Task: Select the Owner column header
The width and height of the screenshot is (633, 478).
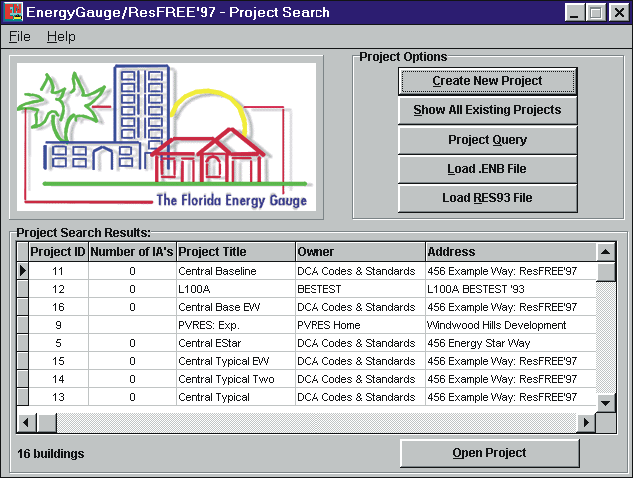Action: pyautogui.click(x=360, y=252)
